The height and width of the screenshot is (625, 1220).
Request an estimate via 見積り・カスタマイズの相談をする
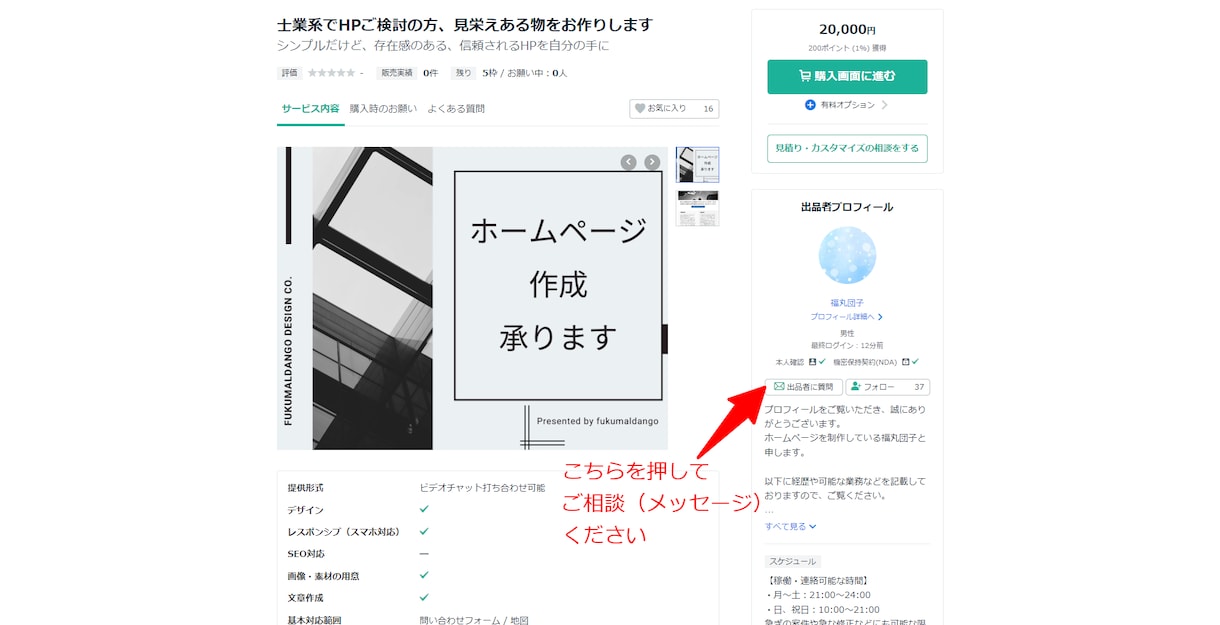pyautogui.click(x=847, y=148)
